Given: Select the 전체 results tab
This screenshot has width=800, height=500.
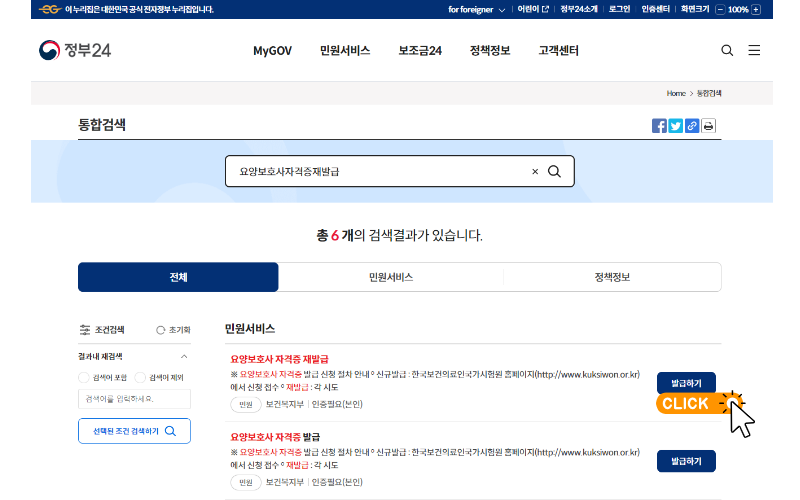Looking at the screenshot, I should [178, 277].
